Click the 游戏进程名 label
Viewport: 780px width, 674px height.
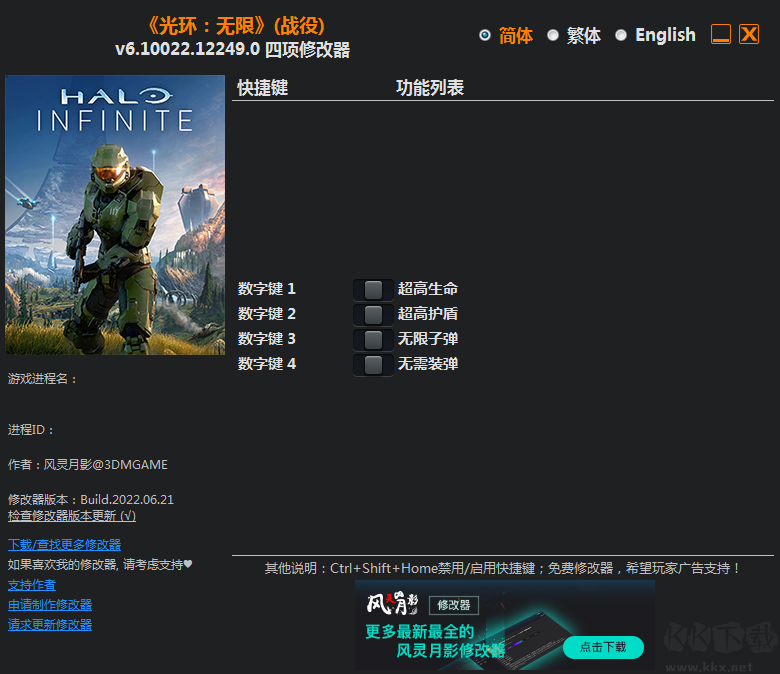coord(43,379)
